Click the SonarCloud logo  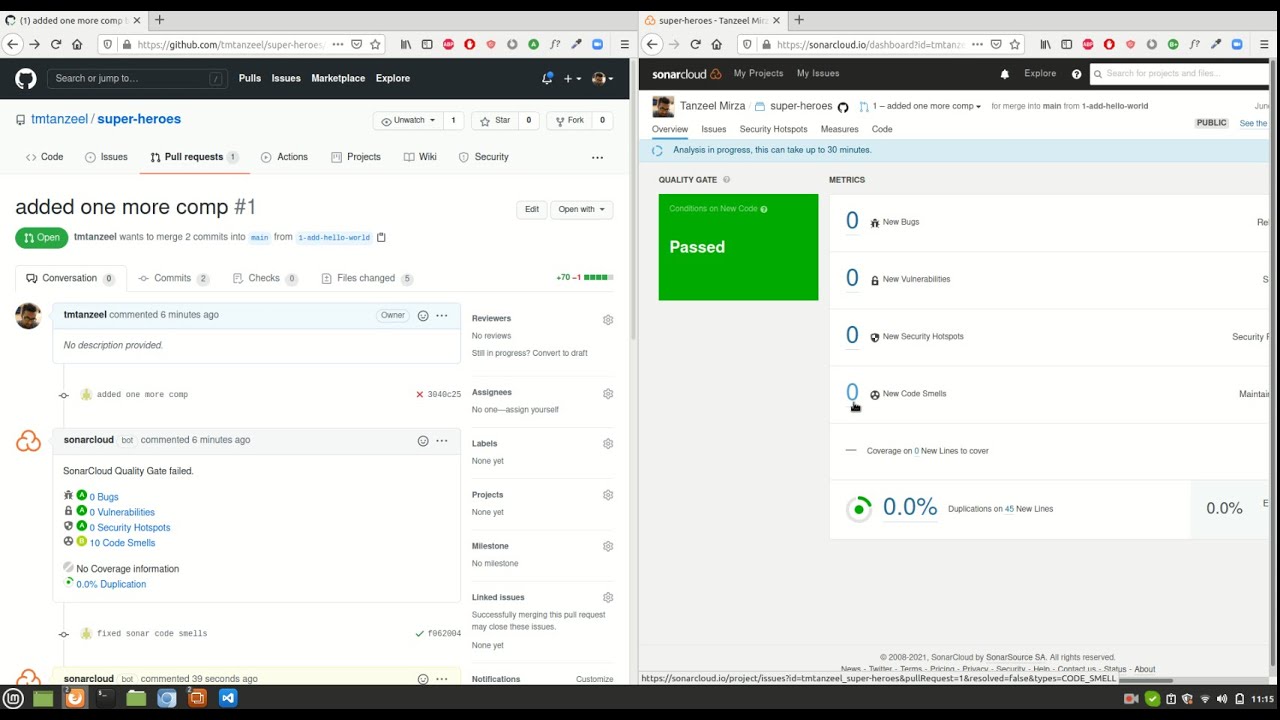click(x=686, y=74)
